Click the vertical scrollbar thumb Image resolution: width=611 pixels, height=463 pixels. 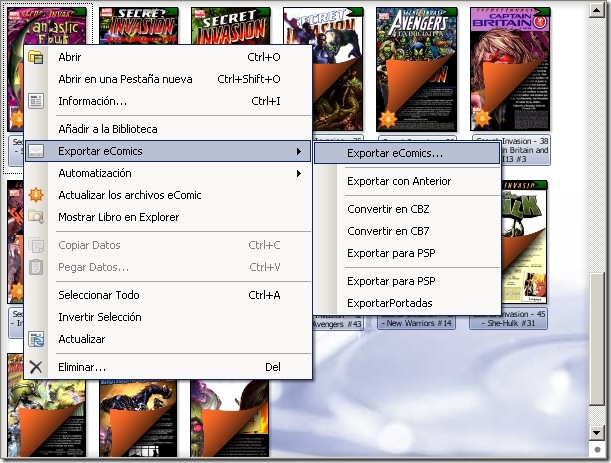(x=597, y=339)
